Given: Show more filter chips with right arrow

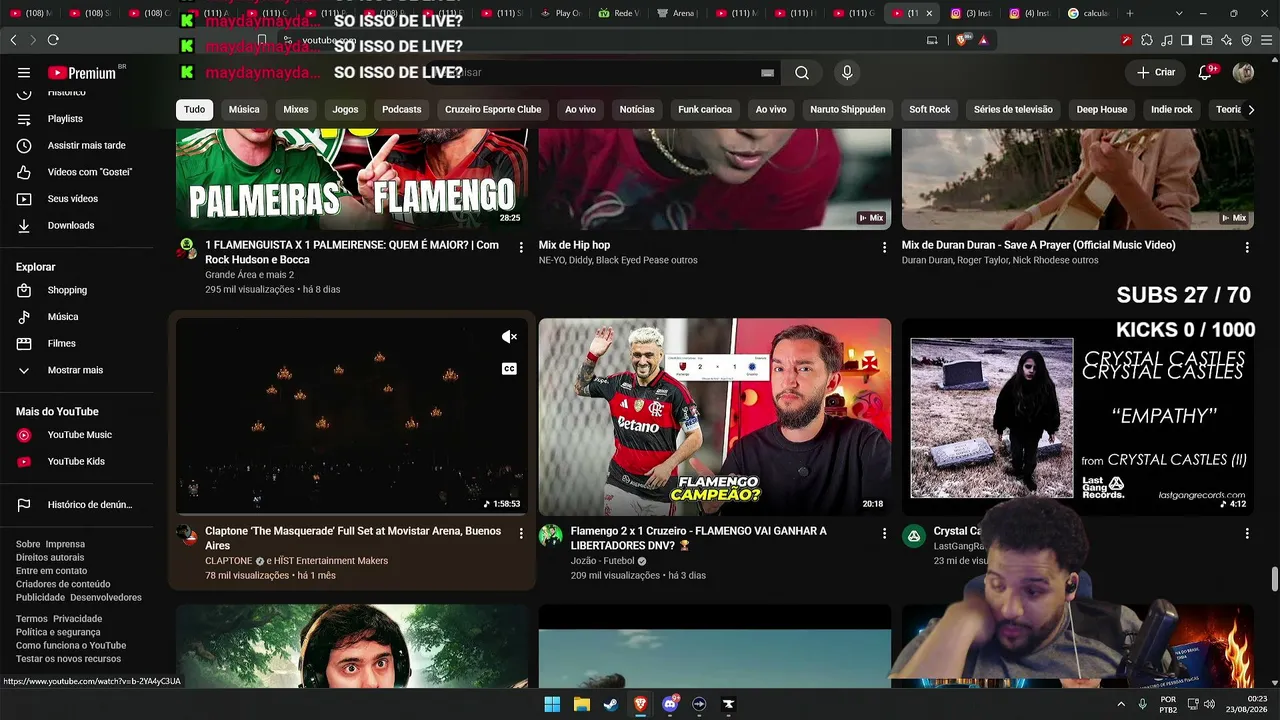Looking at the screenshot, I should click(x=1250, y=110).
